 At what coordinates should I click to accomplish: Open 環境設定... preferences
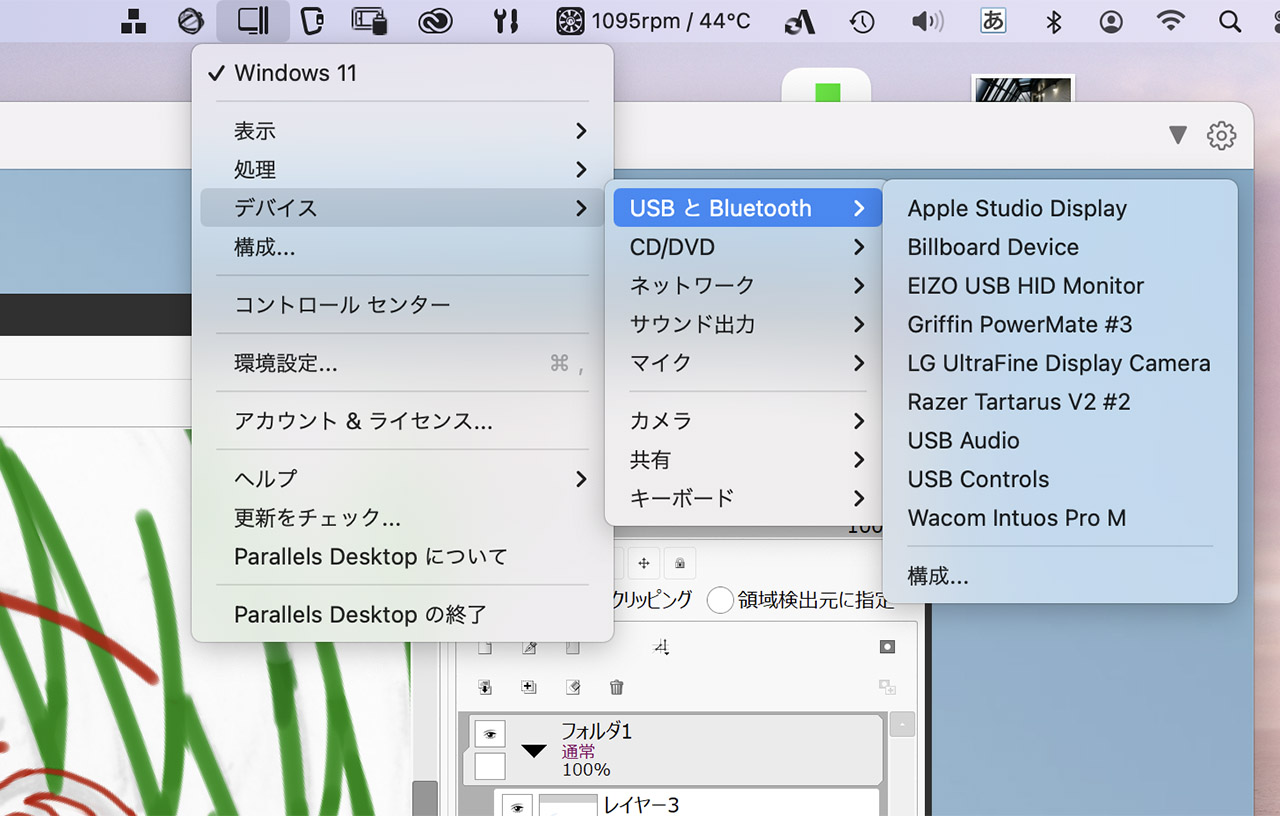click(402, 363)
